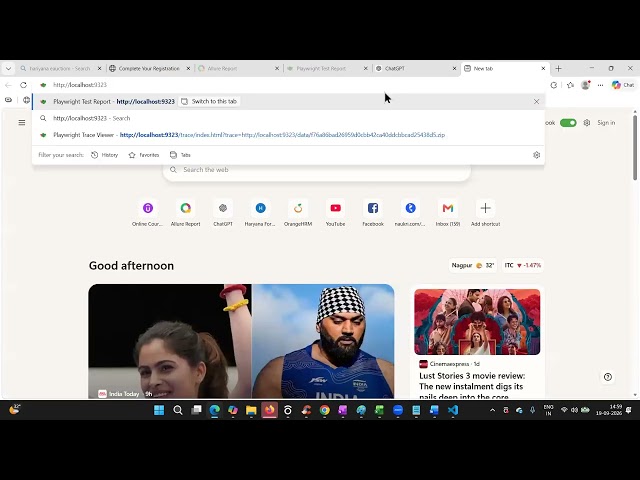The height and width of the screenshot is (480, 640).
Task: Open the ChatGPT shortcut tile
Action: click(x=223, y=213)
